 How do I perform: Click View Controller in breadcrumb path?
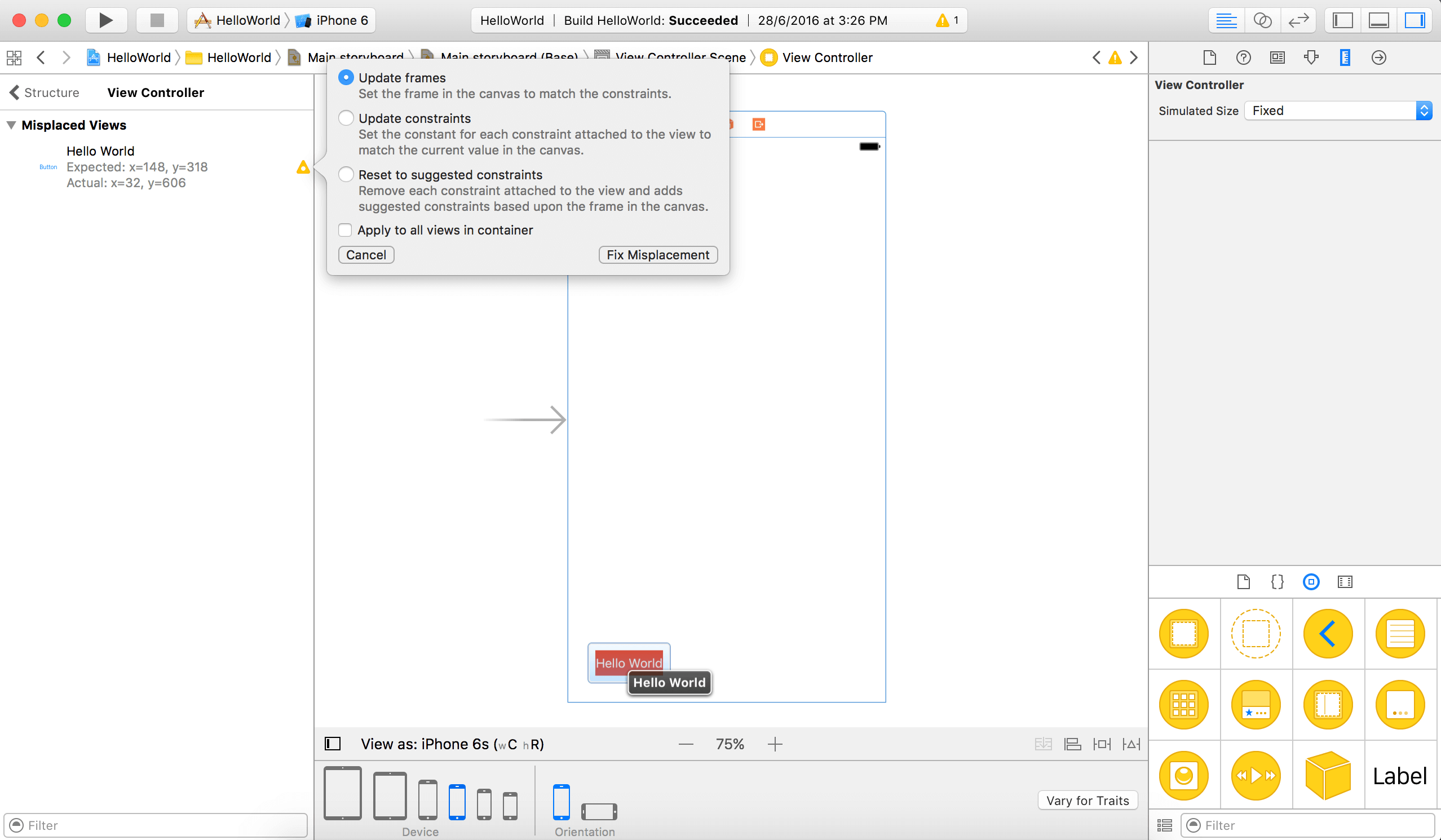click(x=827, y=58)
